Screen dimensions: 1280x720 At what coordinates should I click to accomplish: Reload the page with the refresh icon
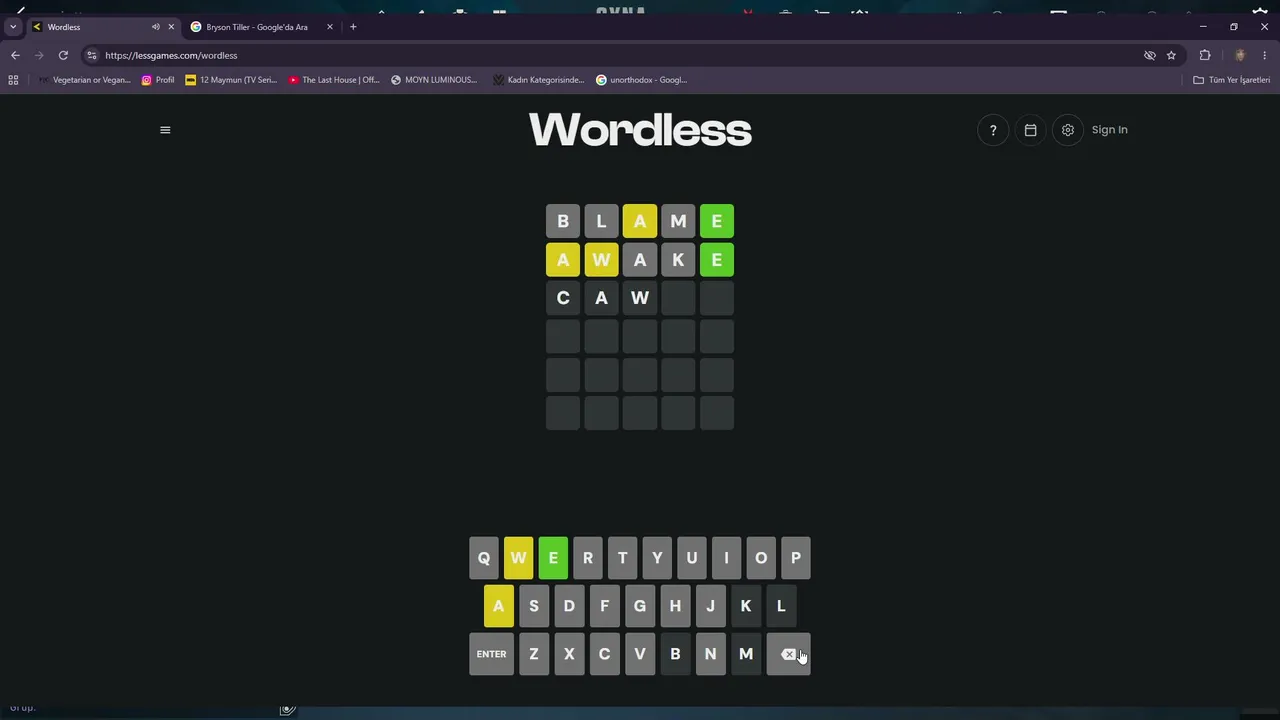(x=63, y=55)
